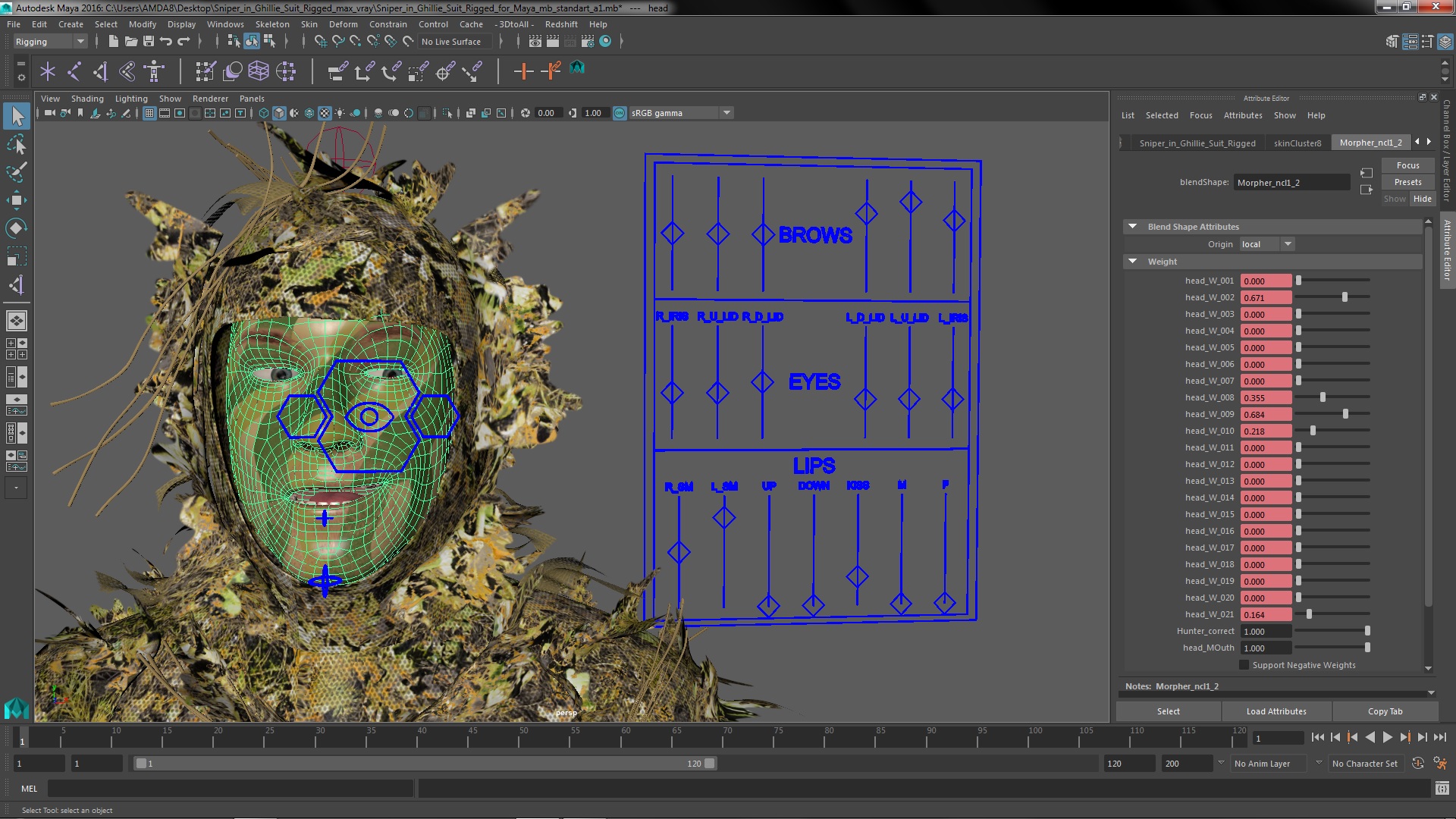Toggle textured display in viewport toolbar

325,113
